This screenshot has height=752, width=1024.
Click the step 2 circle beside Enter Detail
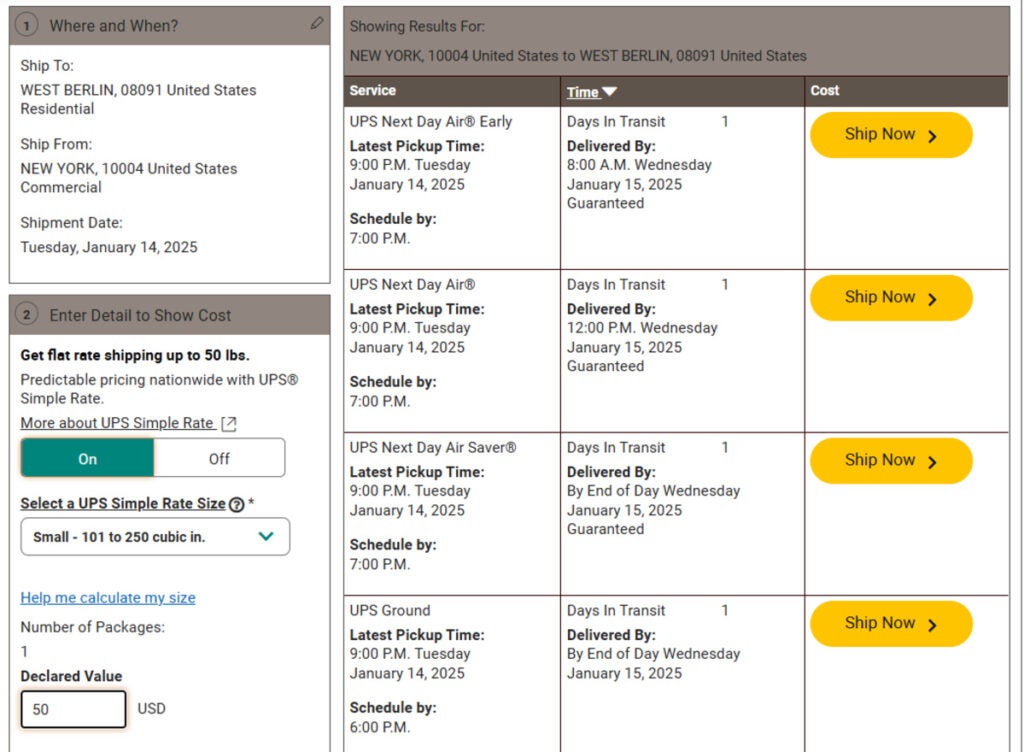25,312
